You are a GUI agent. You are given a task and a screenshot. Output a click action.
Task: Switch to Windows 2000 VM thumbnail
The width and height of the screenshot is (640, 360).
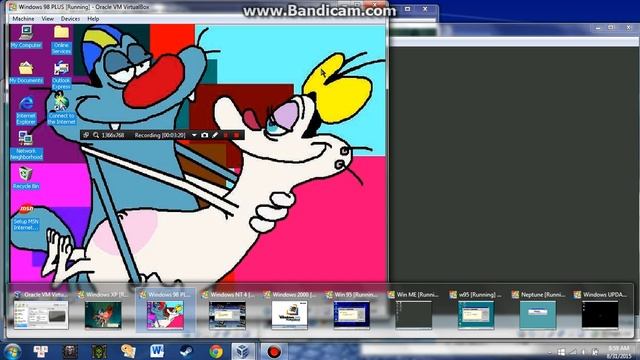[289, 311]
